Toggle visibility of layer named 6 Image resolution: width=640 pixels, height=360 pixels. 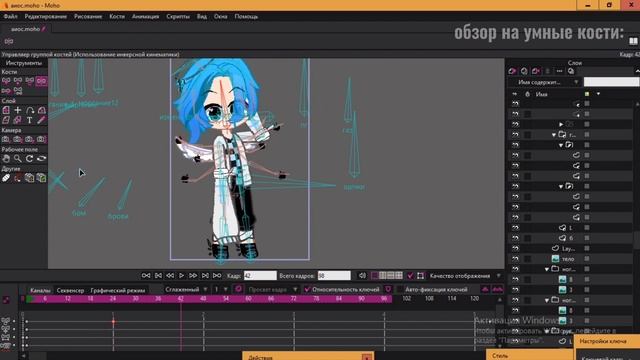515,238
